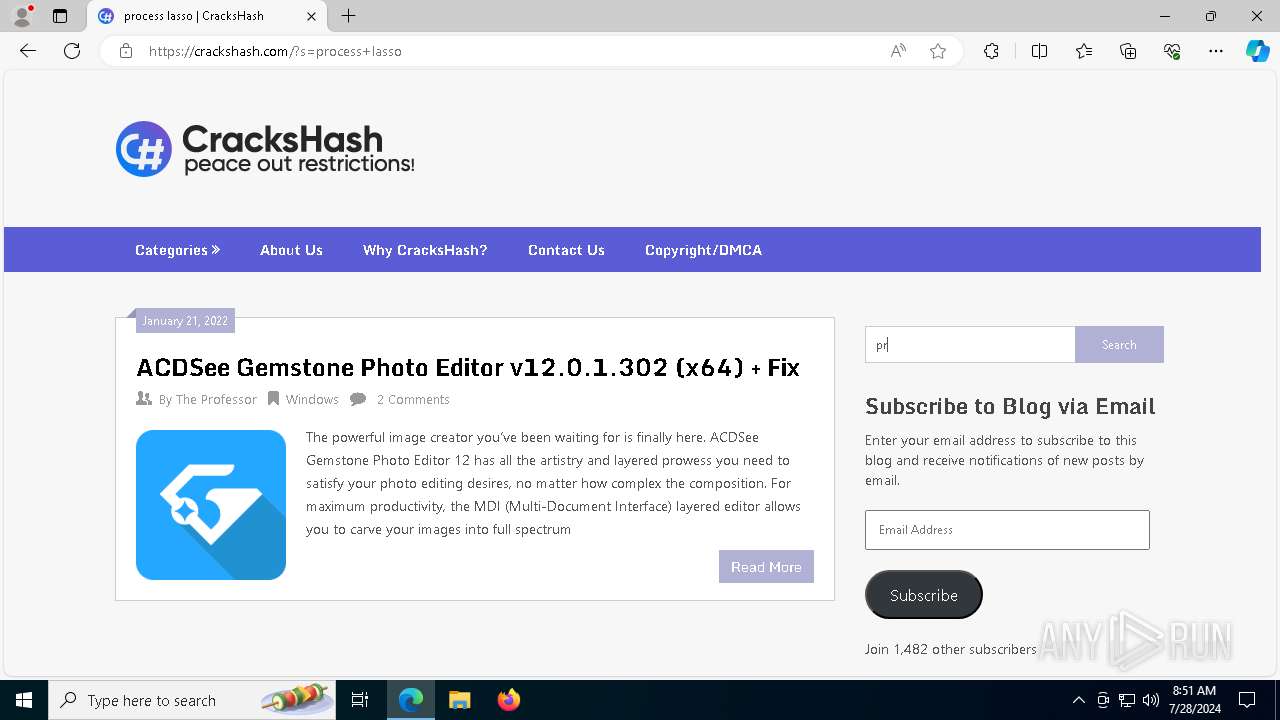Open Read aloud icon in address bar
Screen dimensions: 1280x720
click(x=898, y=51)
